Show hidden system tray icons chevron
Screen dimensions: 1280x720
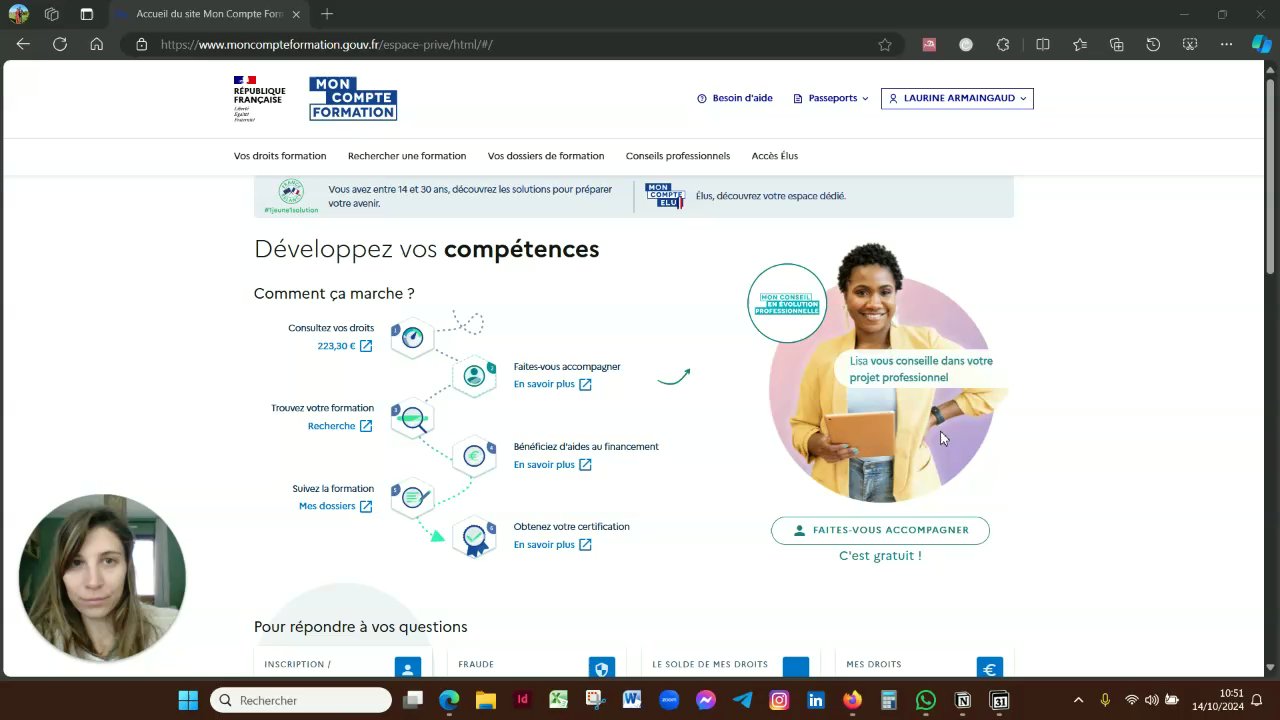click(x=1078, y=700)
